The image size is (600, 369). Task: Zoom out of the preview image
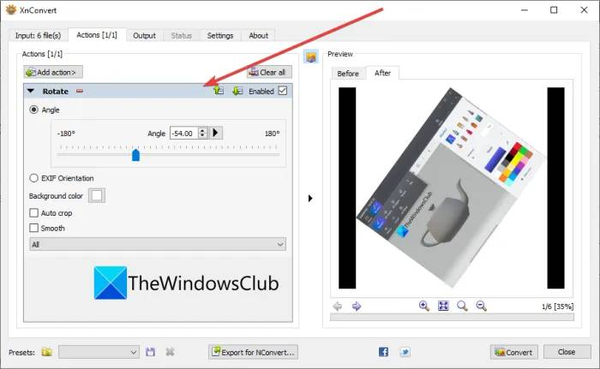point(481,305)
